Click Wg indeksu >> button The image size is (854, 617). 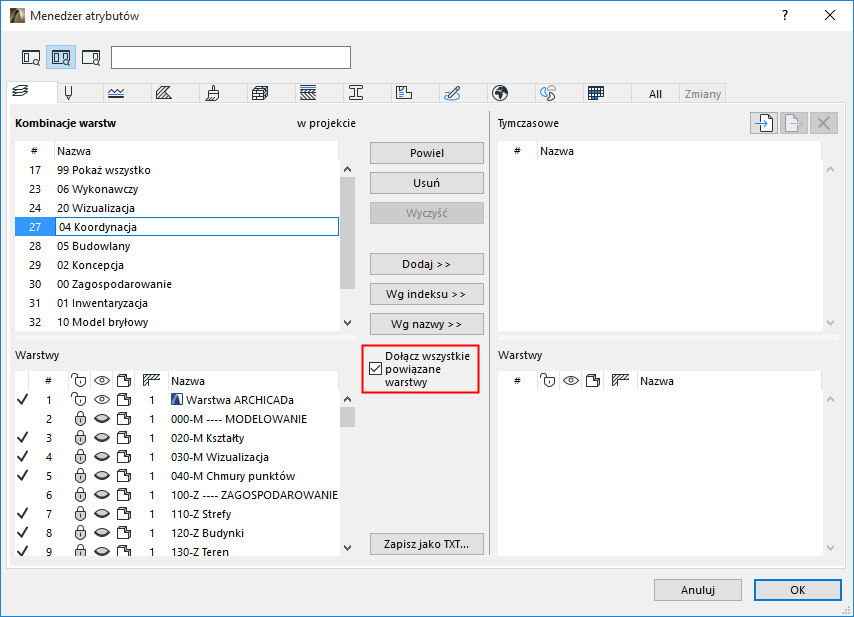(426, 294)
